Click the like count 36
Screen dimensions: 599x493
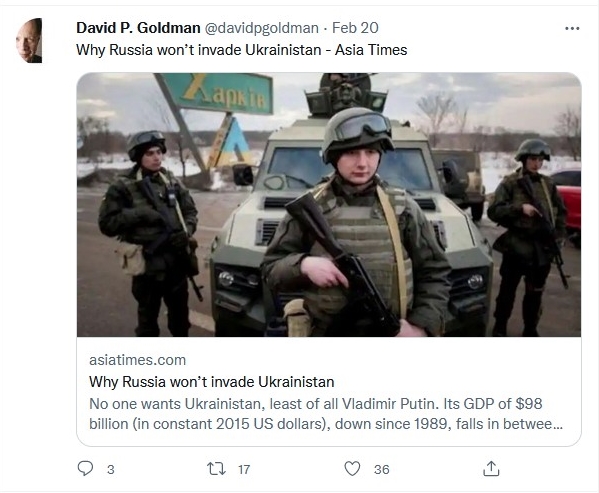coord(382,470)
